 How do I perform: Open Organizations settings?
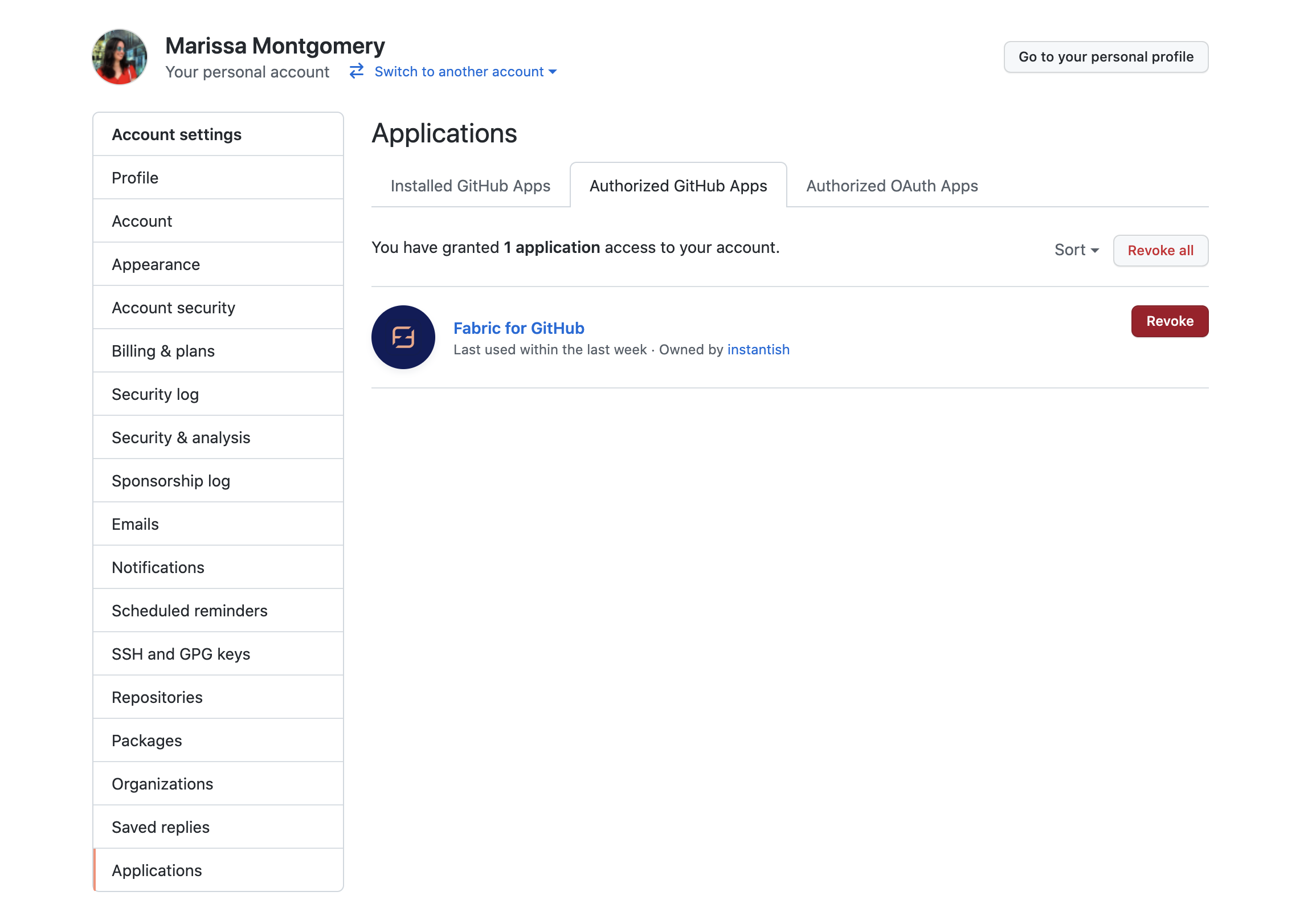(x=218, y=784)
